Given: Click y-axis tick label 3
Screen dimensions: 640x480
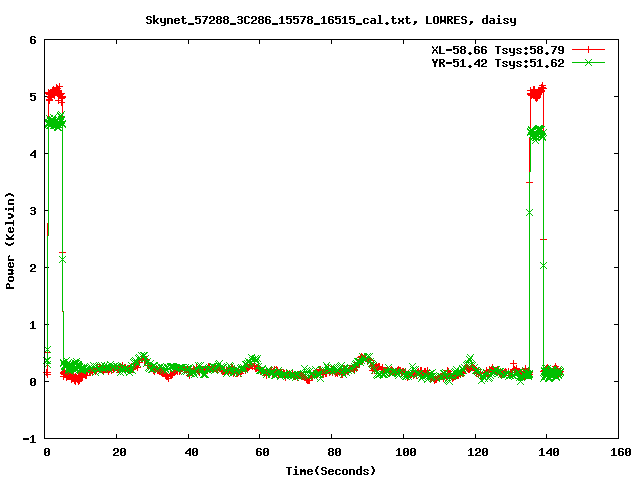Looking at the screenshot, I should click(33, 211).
